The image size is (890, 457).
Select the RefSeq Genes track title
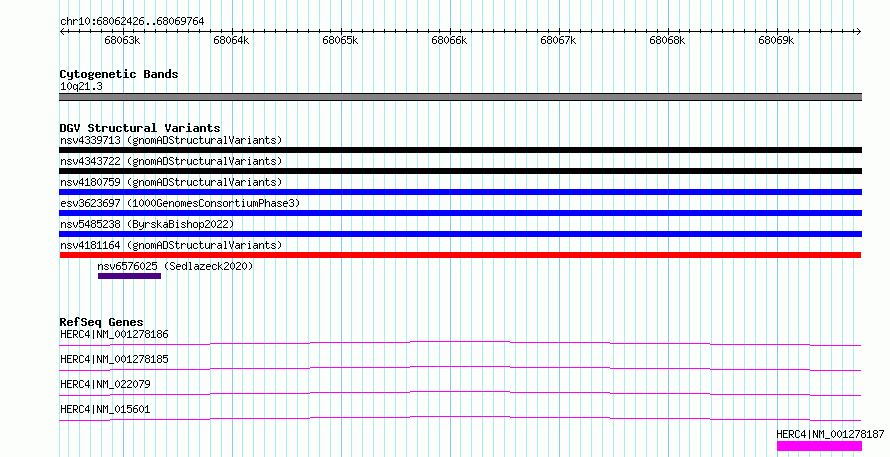pyautogui.click(x=101, y=322)
